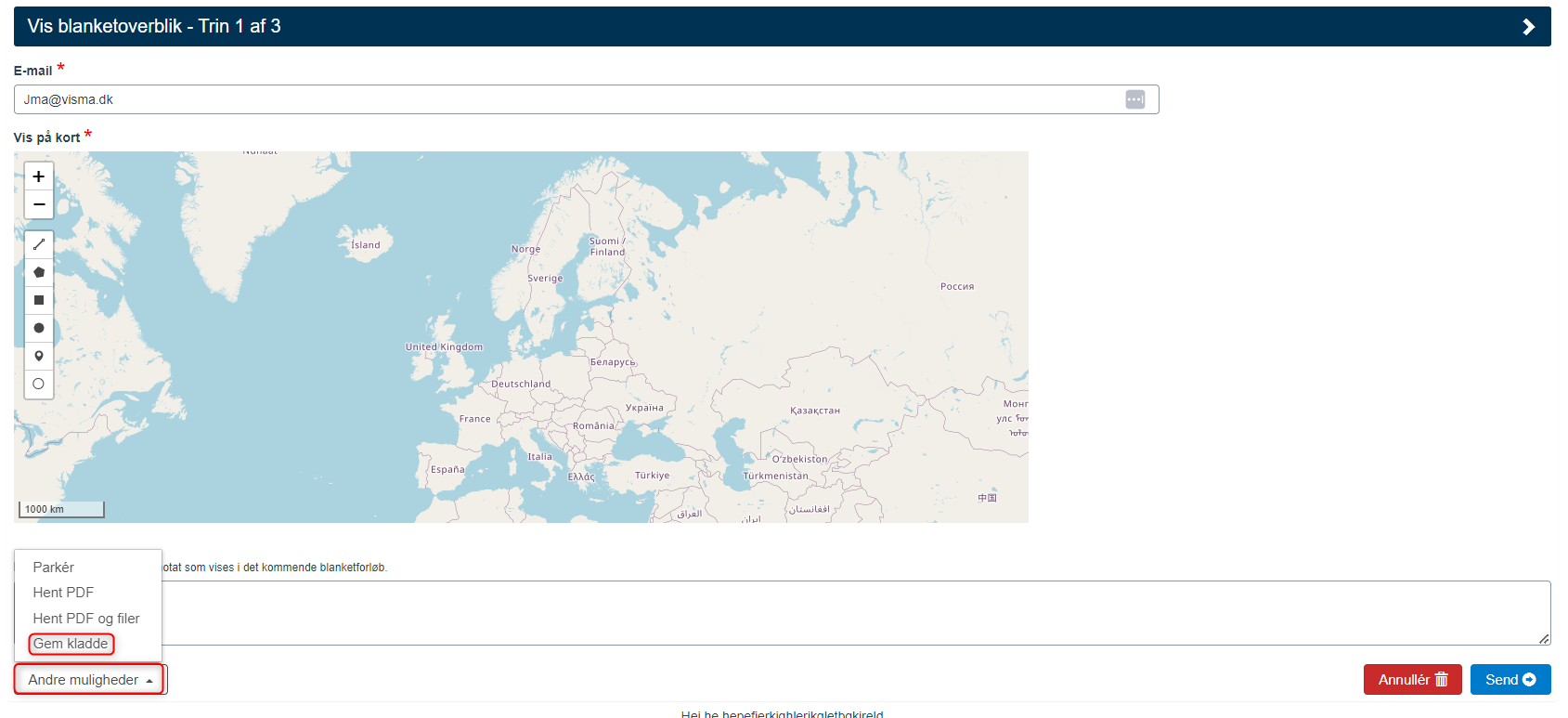Select the filled circle draw tool
Screen dimensions: 1568x718
(x=39, y=328)
